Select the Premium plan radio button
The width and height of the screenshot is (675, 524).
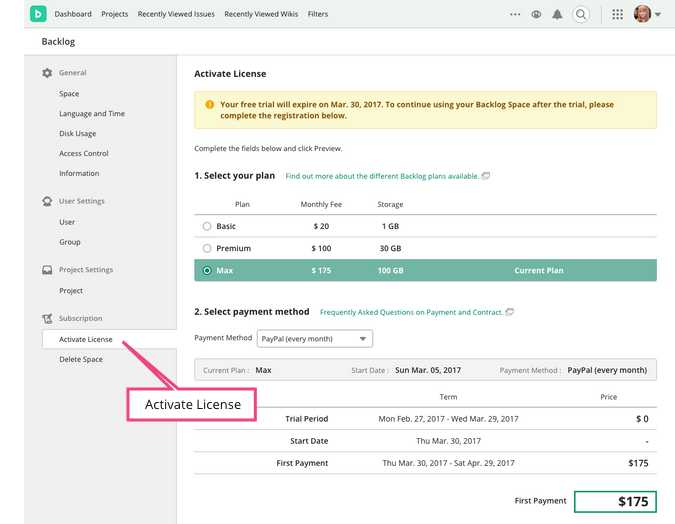pyautogui.click(x=207, y=248)
